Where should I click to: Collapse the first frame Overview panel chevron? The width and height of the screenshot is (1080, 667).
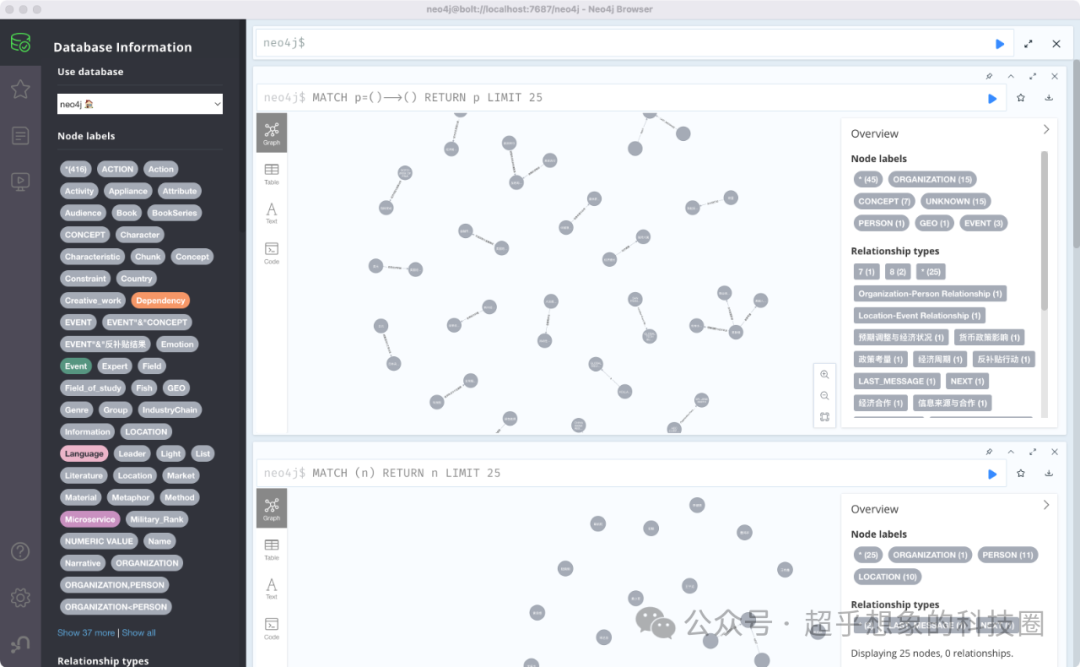1046,130
